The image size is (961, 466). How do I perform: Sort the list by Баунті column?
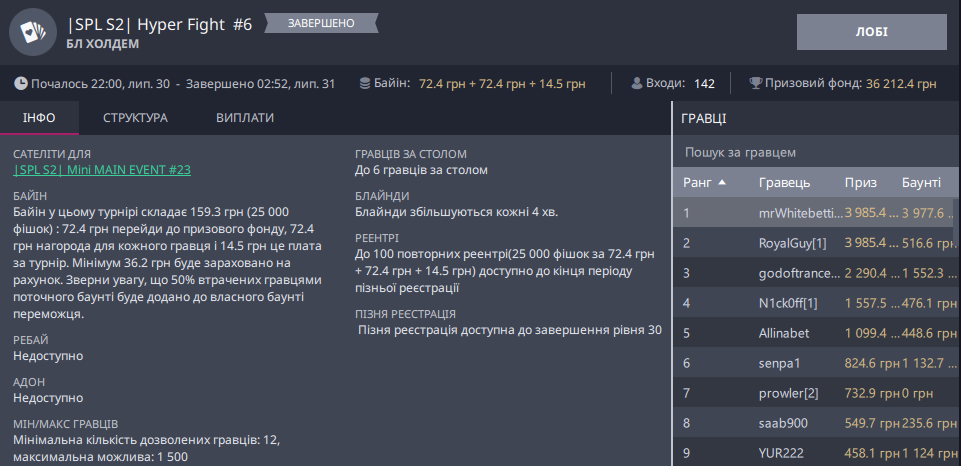[x=921, y=183]
